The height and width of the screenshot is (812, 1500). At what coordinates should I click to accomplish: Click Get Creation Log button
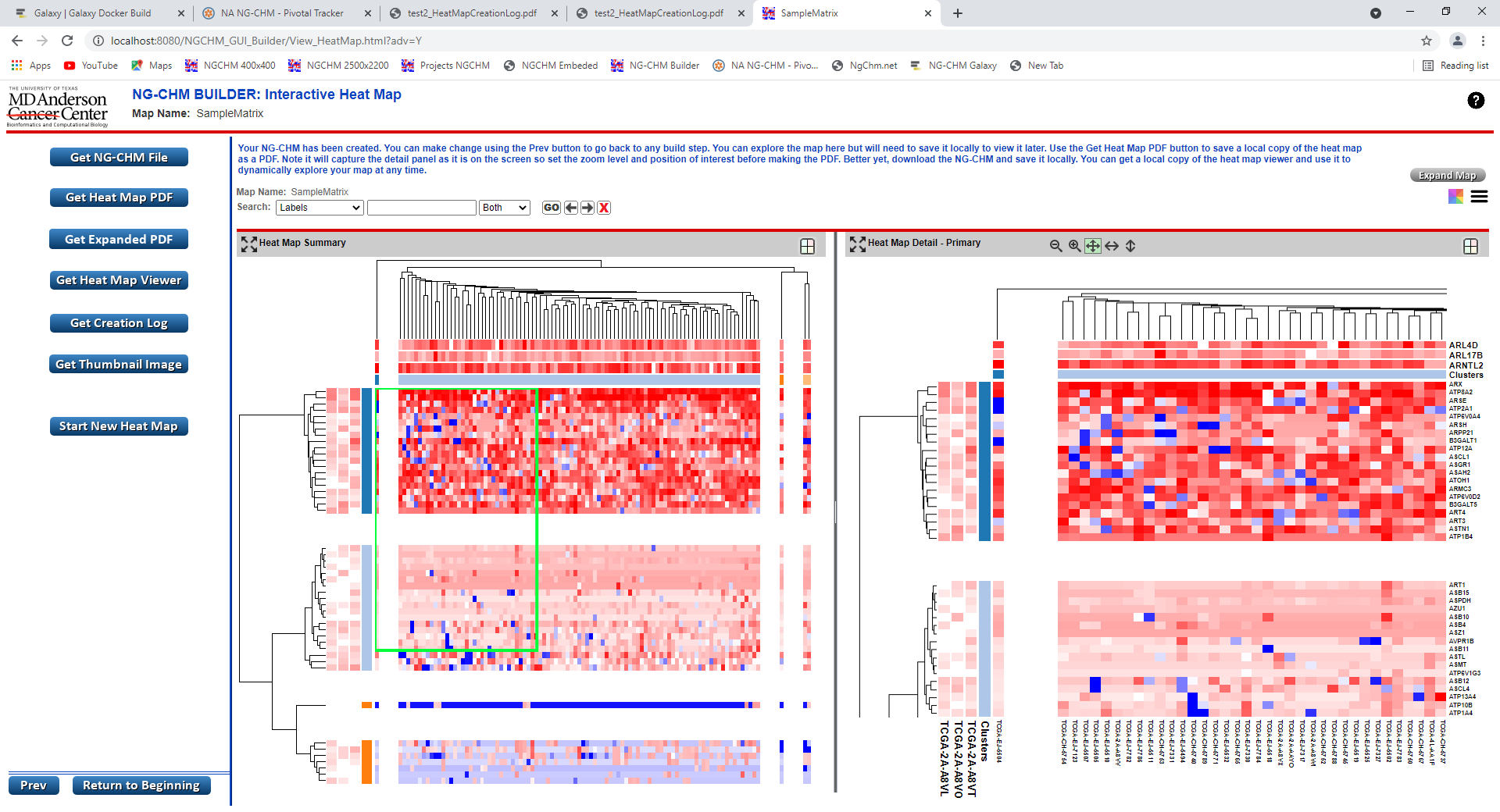pos(119,323)
